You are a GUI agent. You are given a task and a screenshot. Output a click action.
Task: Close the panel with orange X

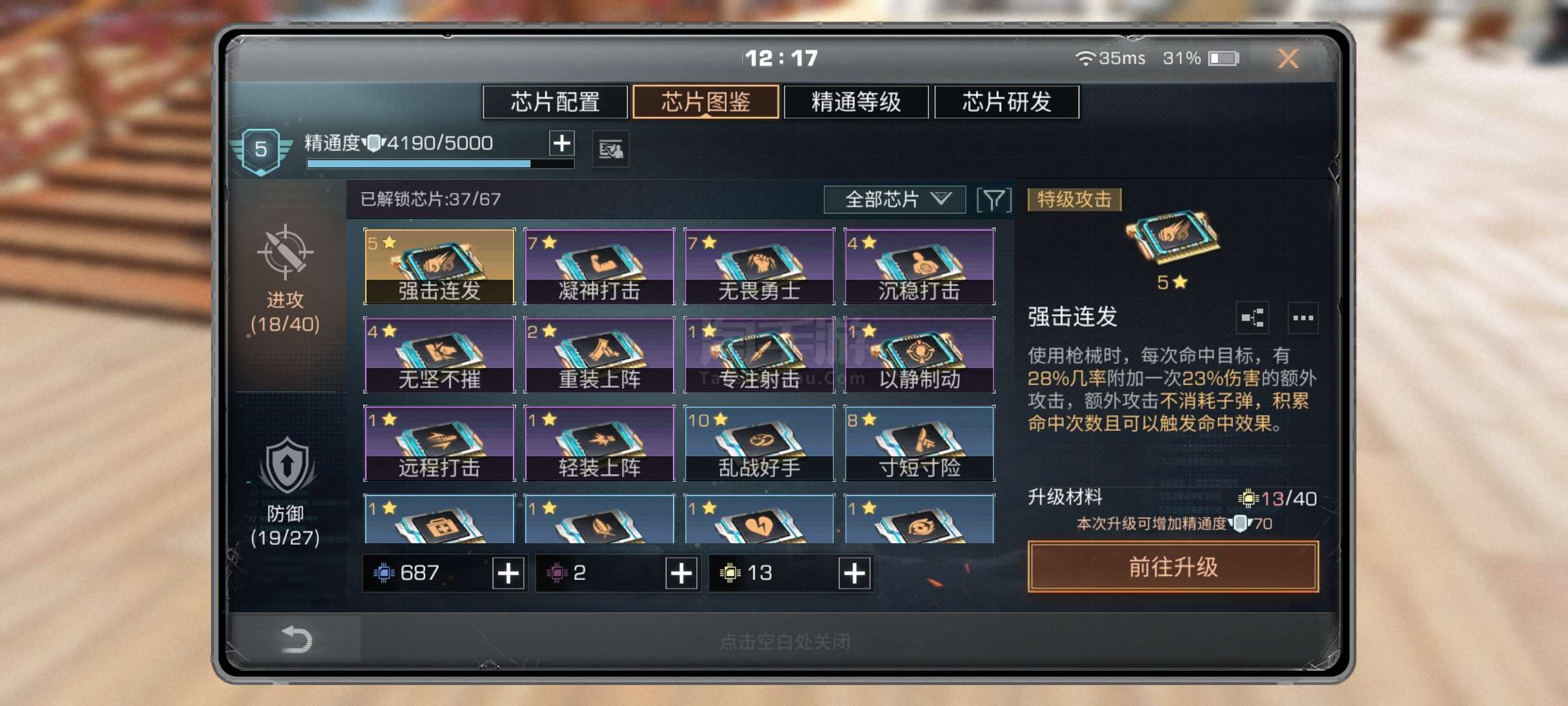[x=1288, y=59]
